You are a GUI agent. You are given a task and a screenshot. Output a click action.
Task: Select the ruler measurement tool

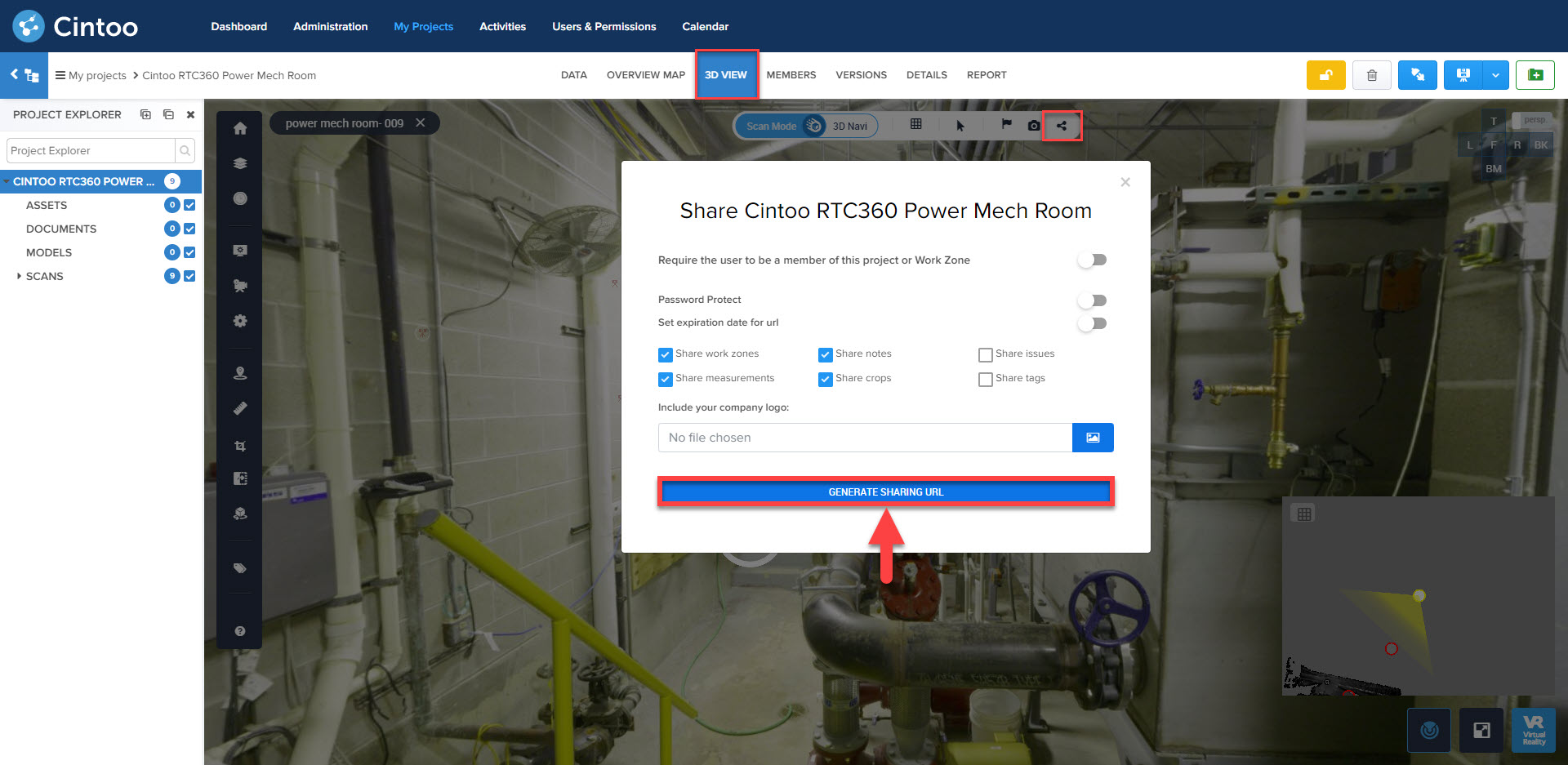coord(240,408)
